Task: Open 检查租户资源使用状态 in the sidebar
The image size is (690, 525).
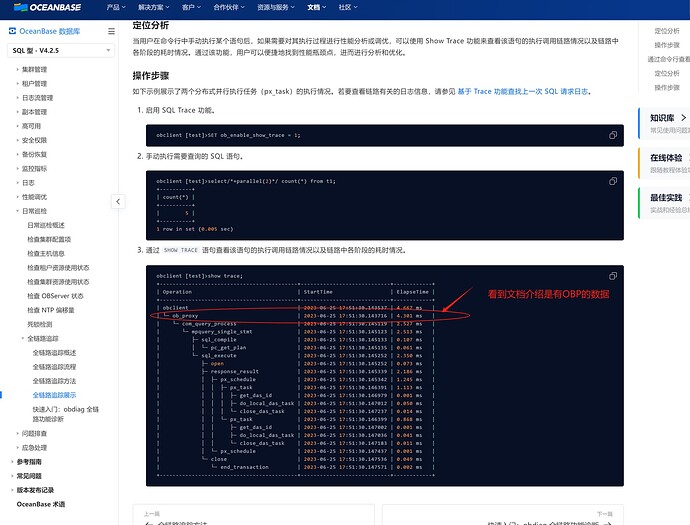Action: [58, 268]
